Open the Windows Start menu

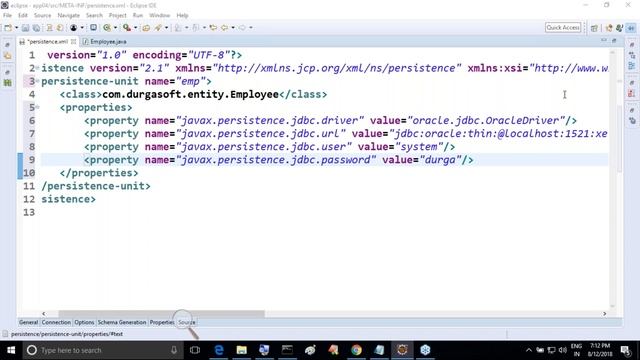(x=11, y=350)
